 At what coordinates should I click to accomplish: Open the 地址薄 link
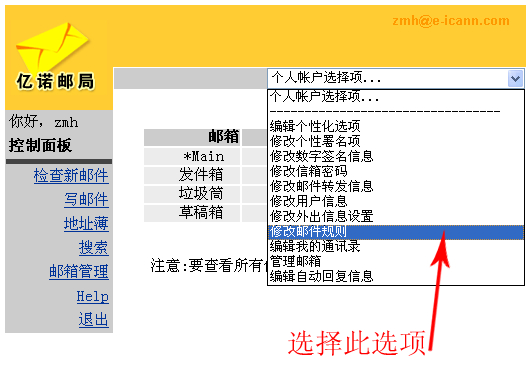point(87,223)
